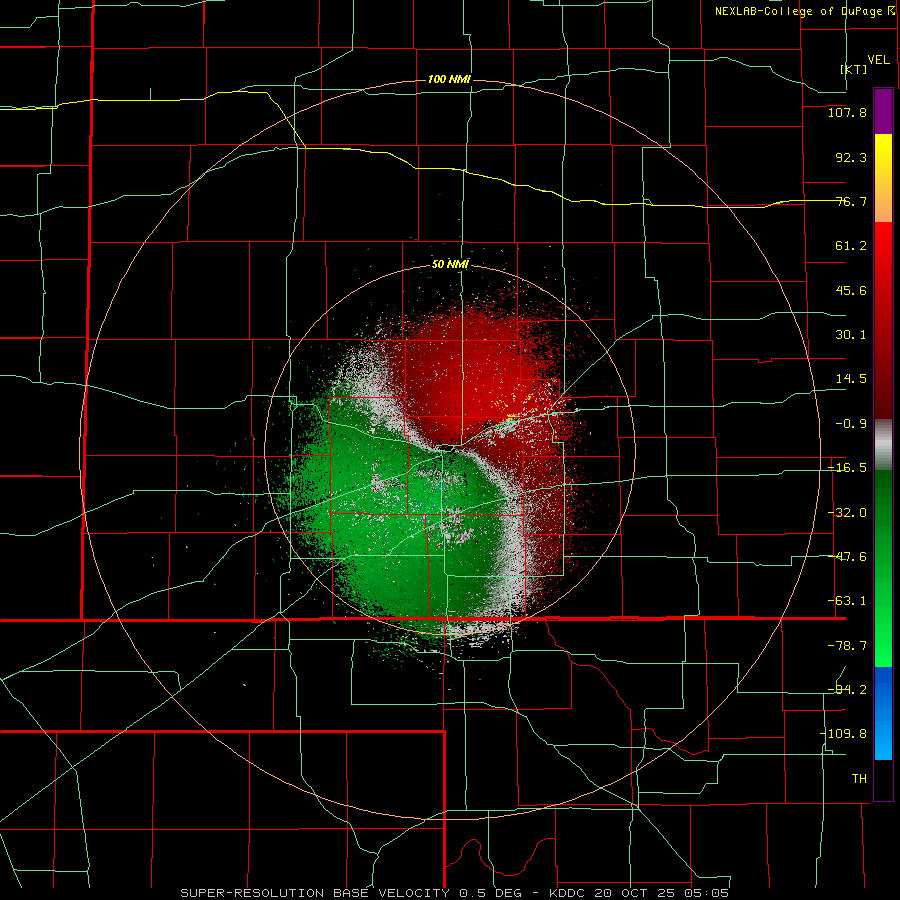
Task: Click the NEXLAB-College of DuPage label
Action: (798, 11)
